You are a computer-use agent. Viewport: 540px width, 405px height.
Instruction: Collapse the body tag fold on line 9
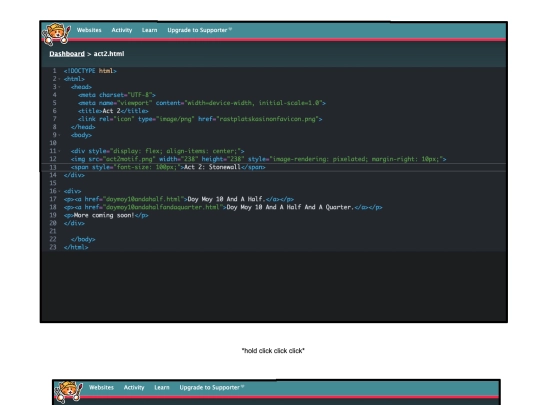tap(59, 135)
